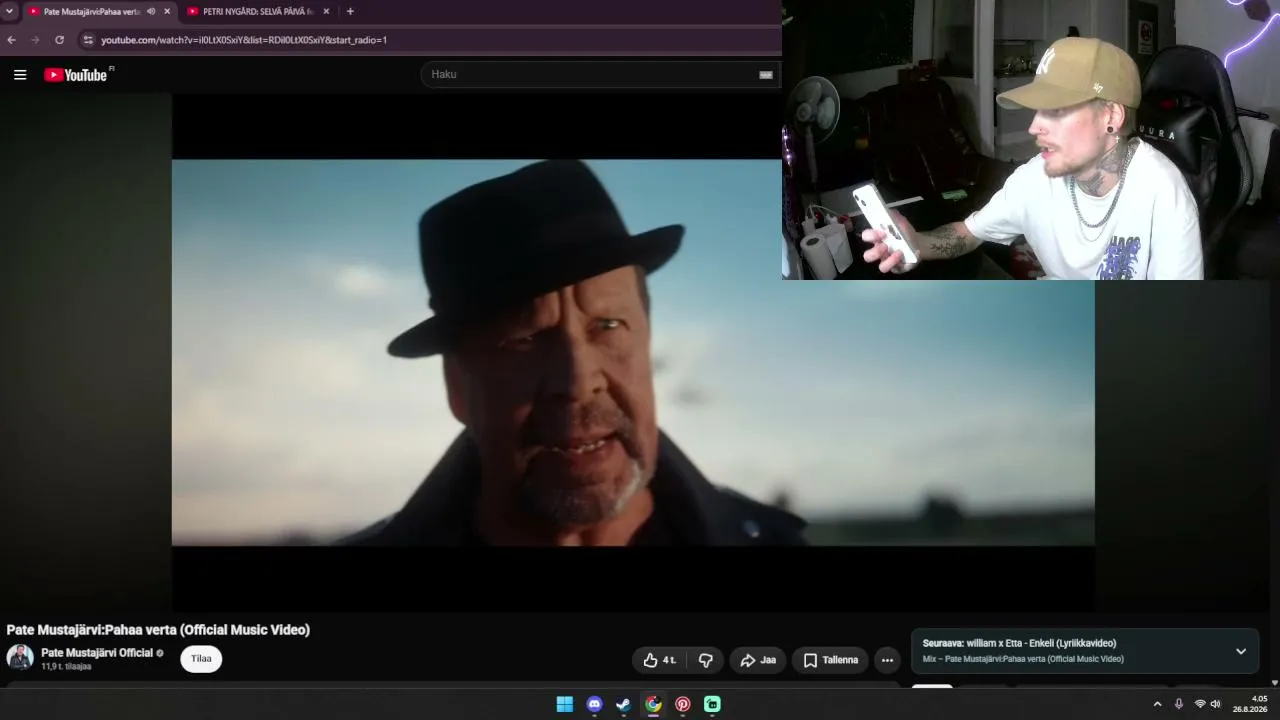Go back with the browser back arrow
The width and height of the screenshot is (1280, 720).
click(x=12, y=40)
